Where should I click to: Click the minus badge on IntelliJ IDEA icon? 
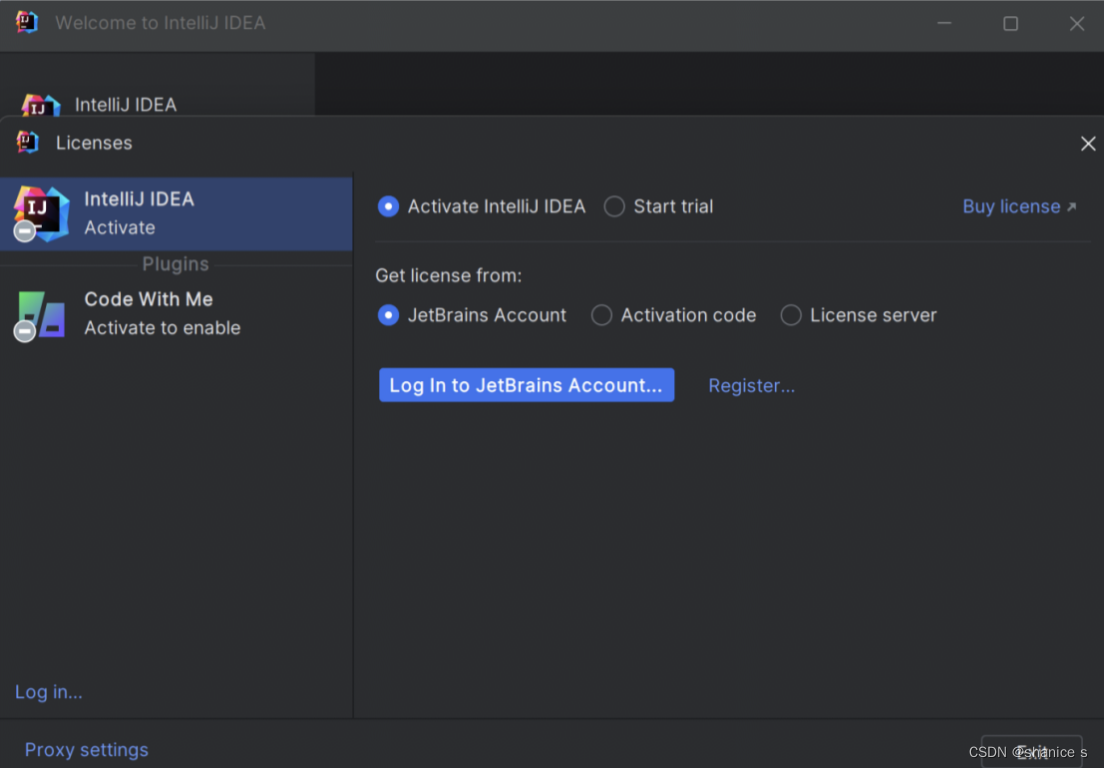pos(25,230)
